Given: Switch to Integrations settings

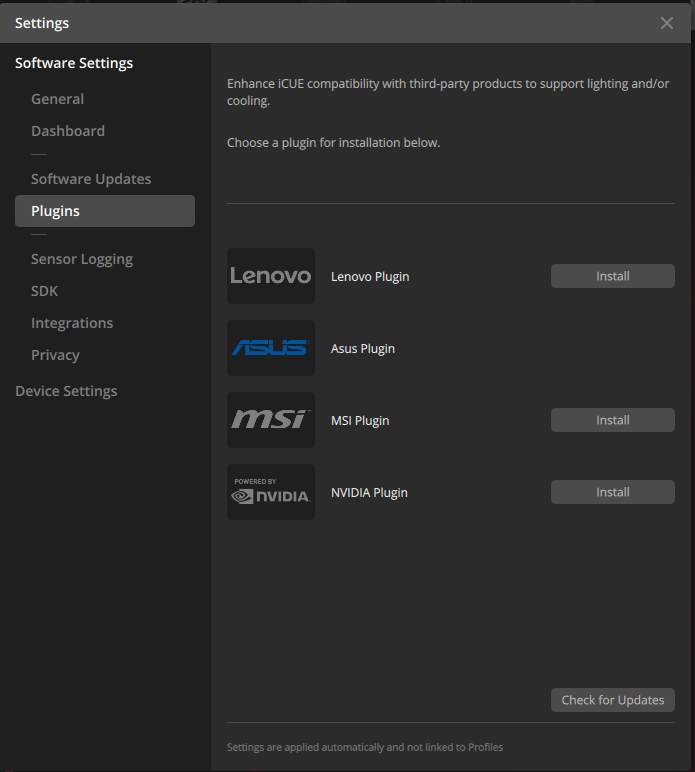Looking at the screenshot, I should pyautogui.click(x=72, y=323).
